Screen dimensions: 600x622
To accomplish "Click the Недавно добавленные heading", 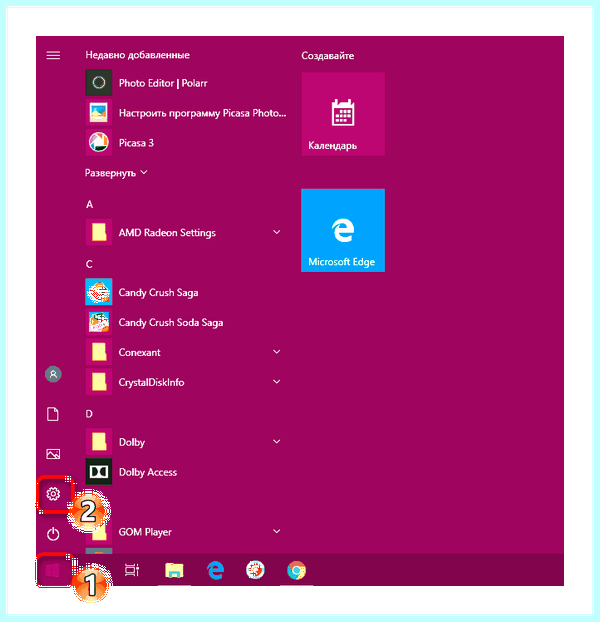I will click(x=138, y=55).
